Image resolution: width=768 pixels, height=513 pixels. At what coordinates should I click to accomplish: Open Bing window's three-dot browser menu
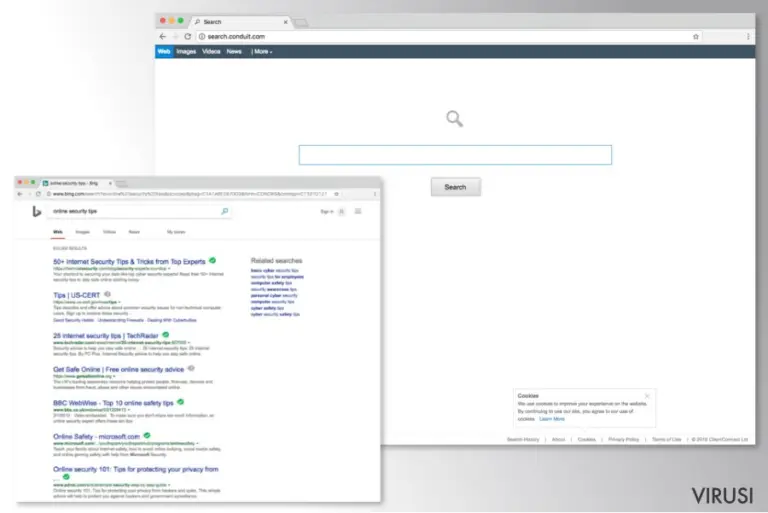tap(375, 194)
